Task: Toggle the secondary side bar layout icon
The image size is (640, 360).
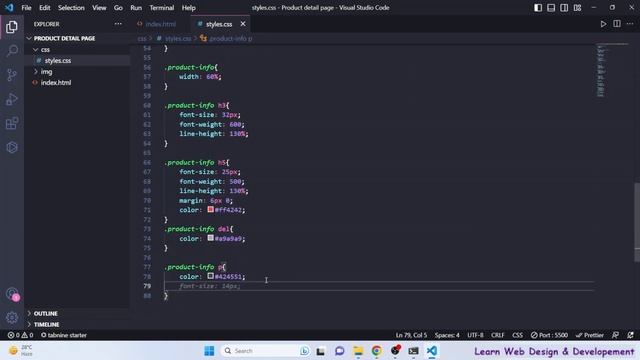Action: coord(564,8)
